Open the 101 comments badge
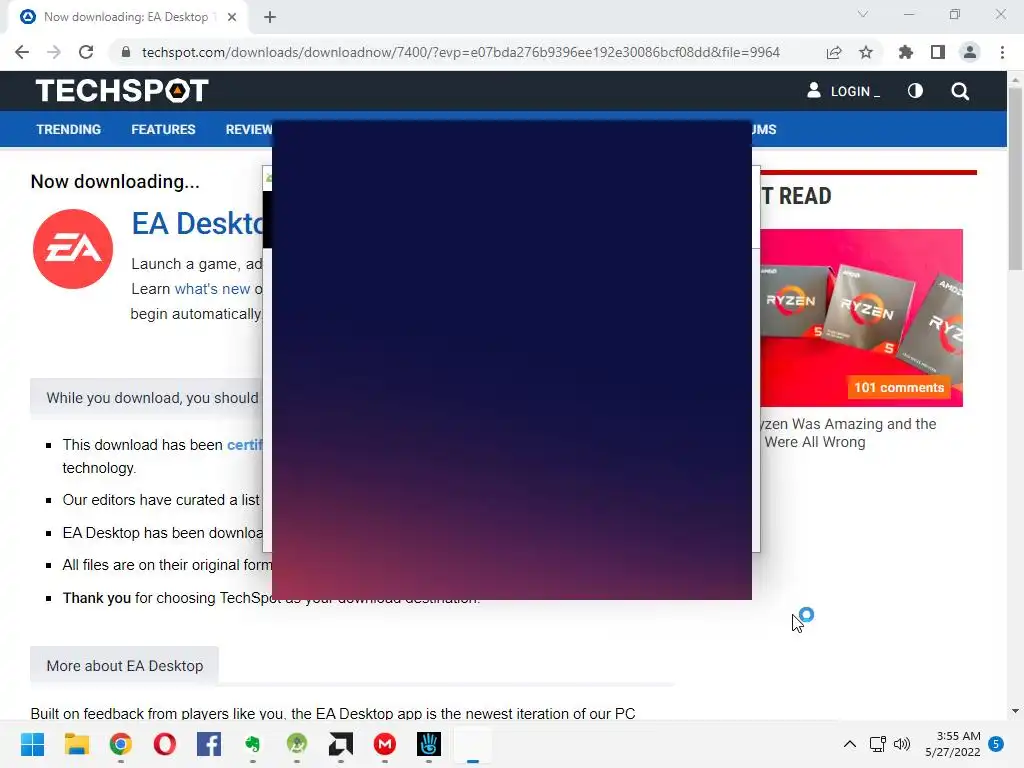The image size is (1024, 768). click(899, 387)
